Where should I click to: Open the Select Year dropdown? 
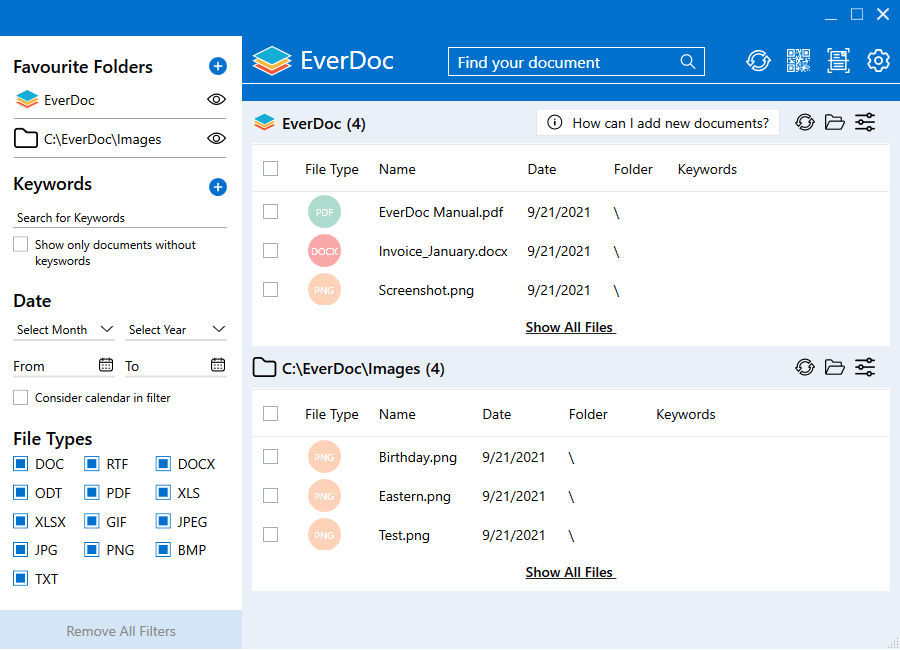tap(175, 329)
